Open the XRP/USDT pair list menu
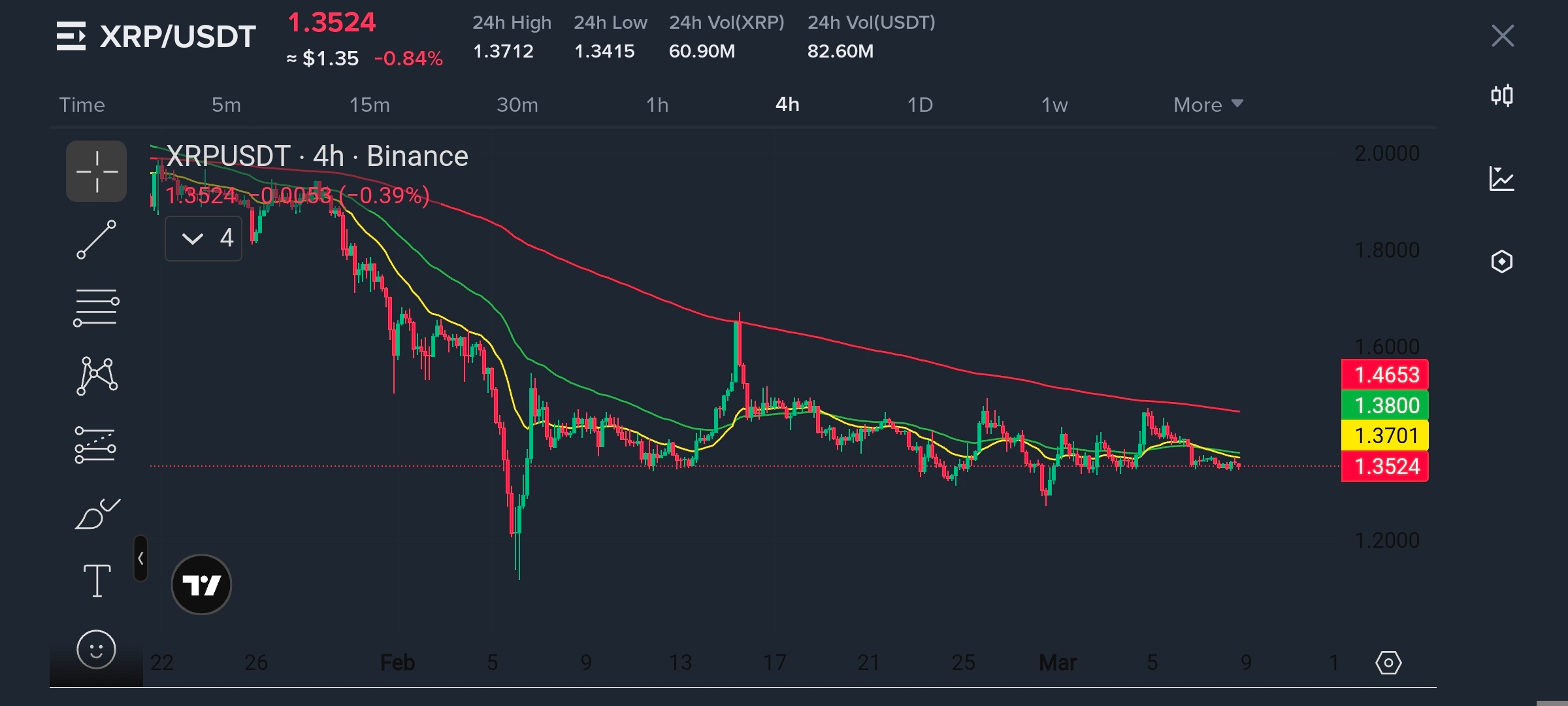1568x706 pixels. click(x=71, y=36)
